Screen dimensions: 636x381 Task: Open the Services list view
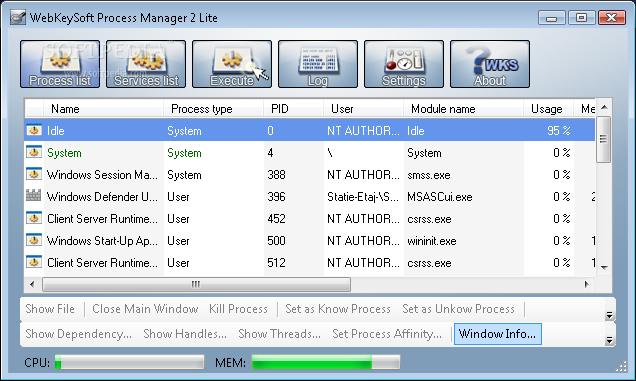tap(146, 64)
